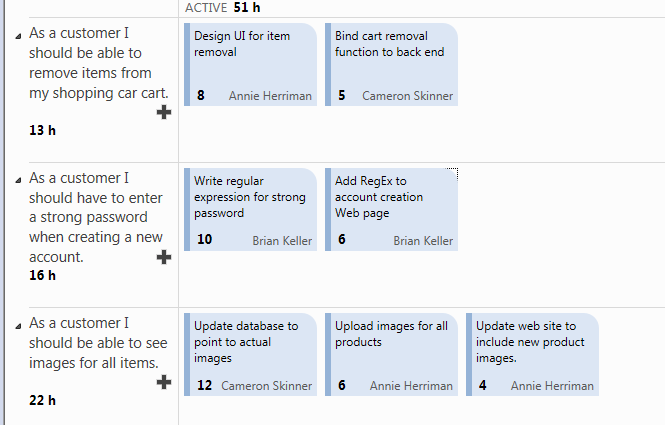This screenshot has height=425, width=665.
Task: Open the strong password story title
Action: click(96, 217)
